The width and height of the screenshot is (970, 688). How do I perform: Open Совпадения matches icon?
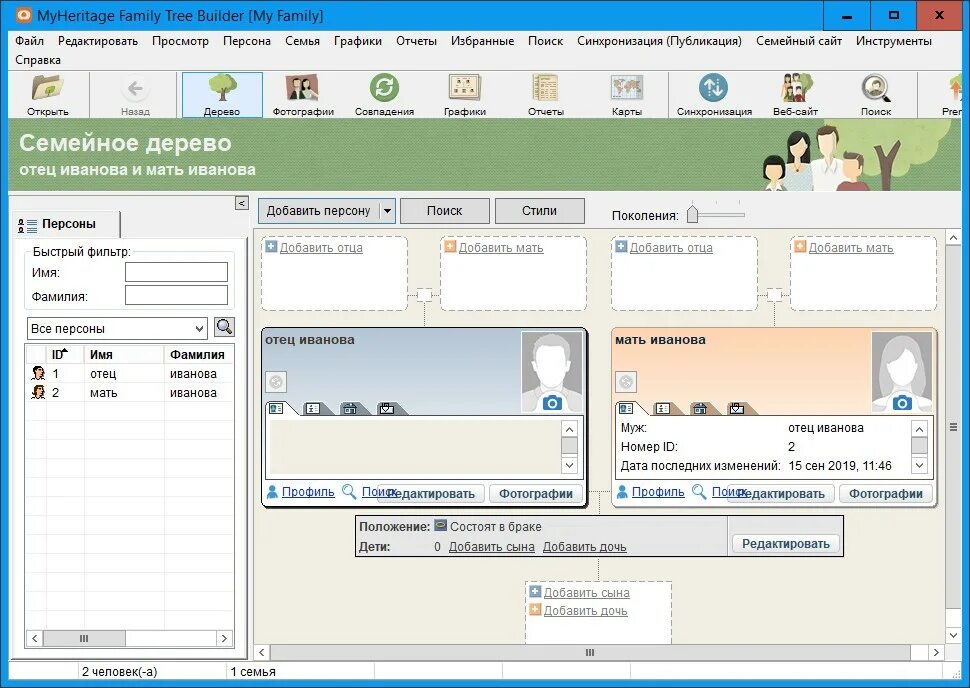click(384, 95)
